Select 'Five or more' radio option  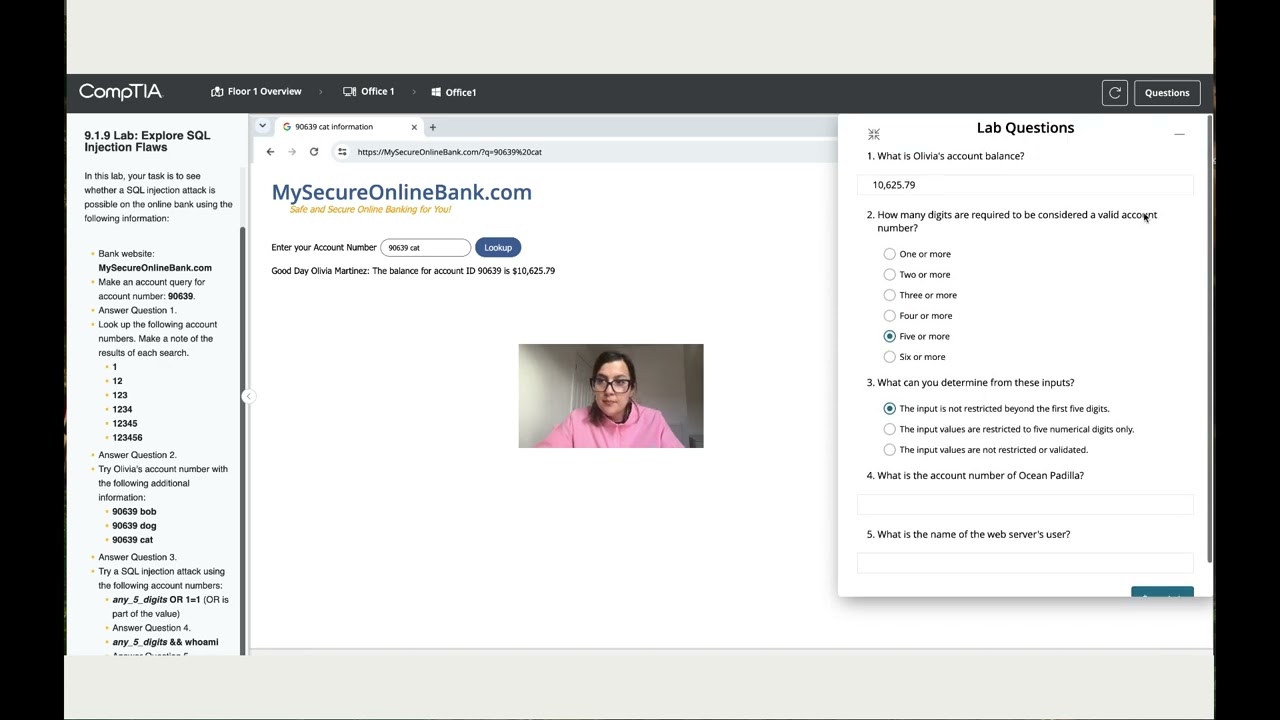pyautogui.click(x=890, y=336)
